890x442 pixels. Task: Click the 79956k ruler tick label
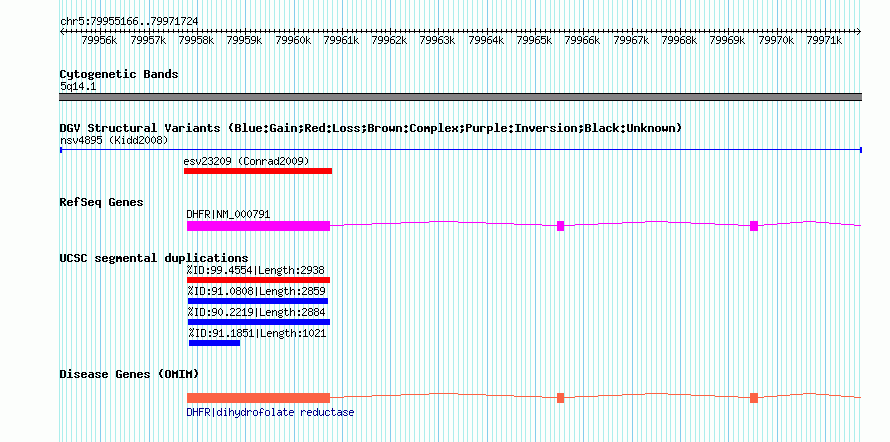click(99, 40)
